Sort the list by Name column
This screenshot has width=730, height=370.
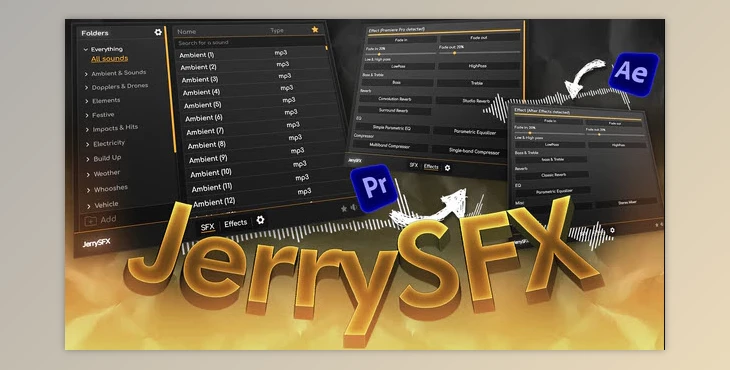(187, 32)
